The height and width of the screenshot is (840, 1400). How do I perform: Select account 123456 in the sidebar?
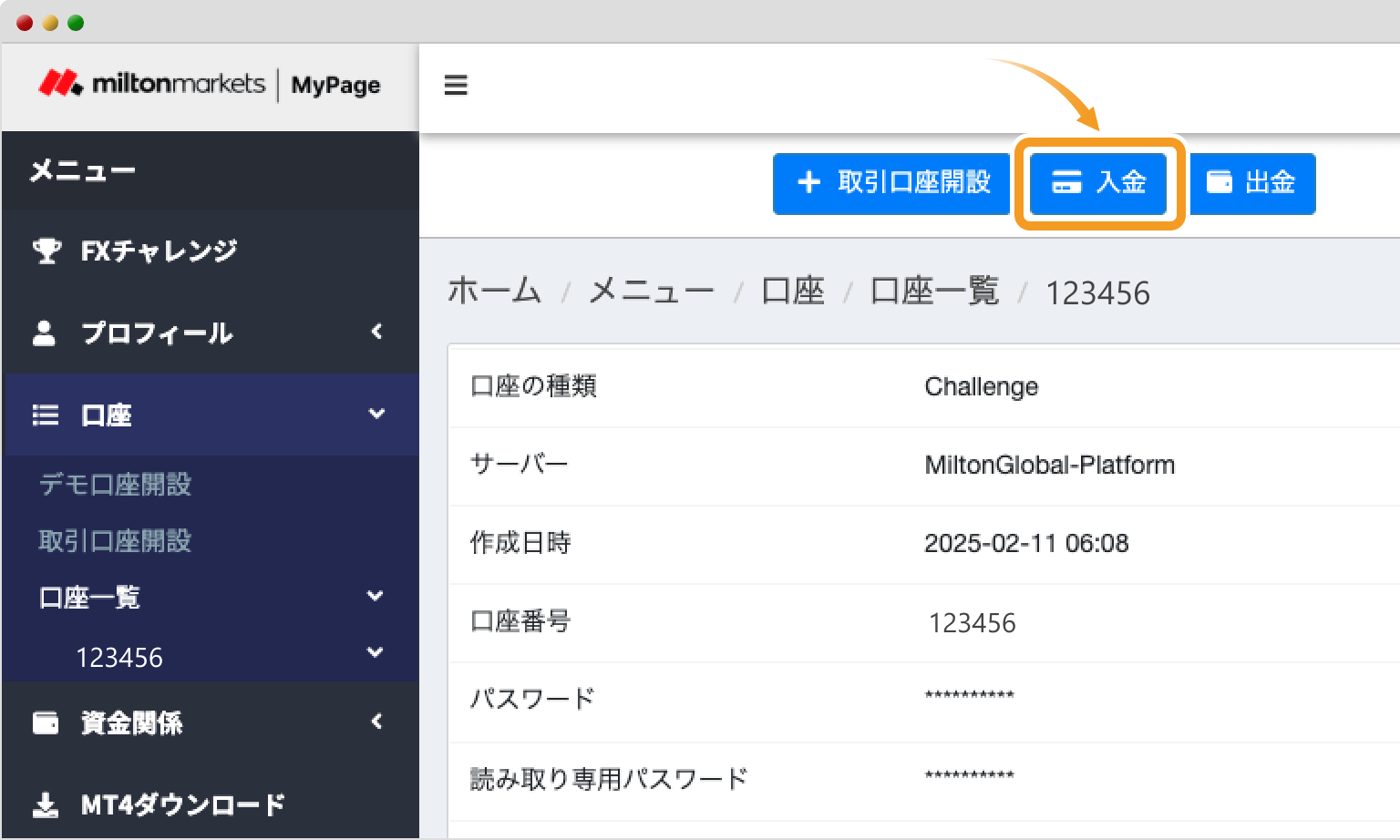tap(119, 658)
